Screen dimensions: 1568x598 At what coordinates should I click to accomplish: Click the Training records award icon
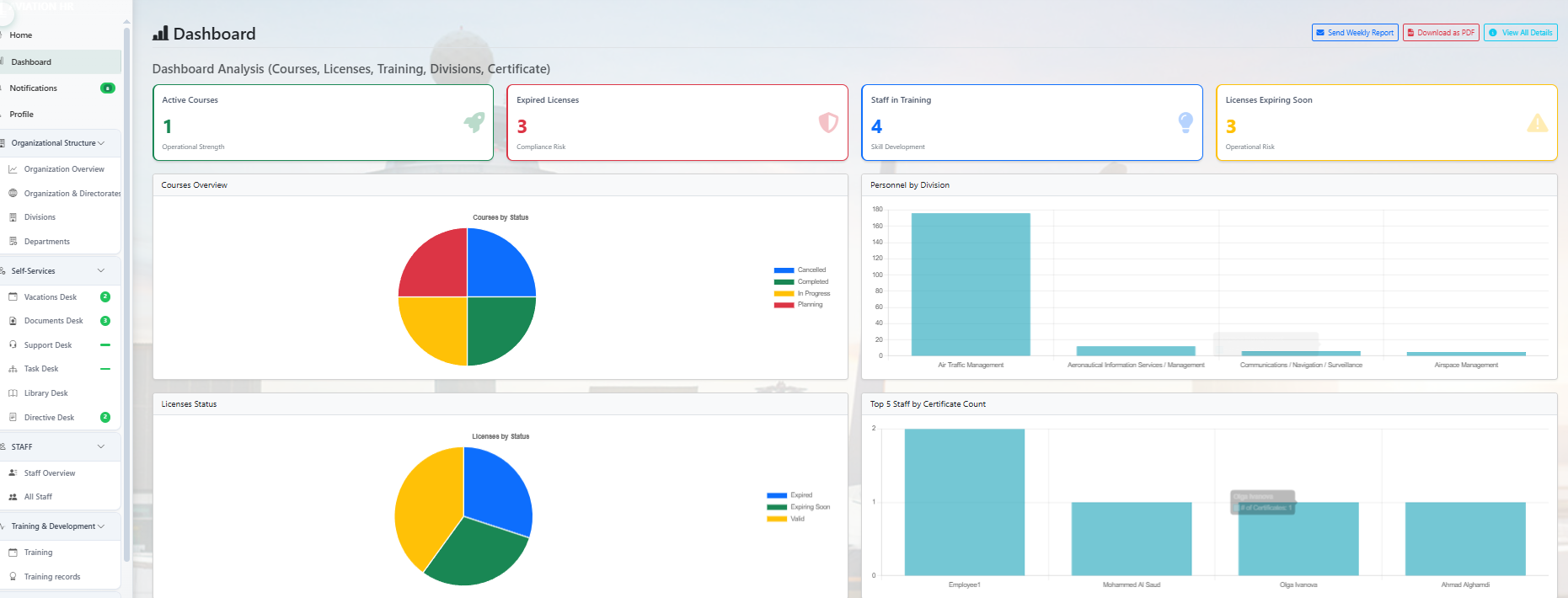tap(13, 577)
